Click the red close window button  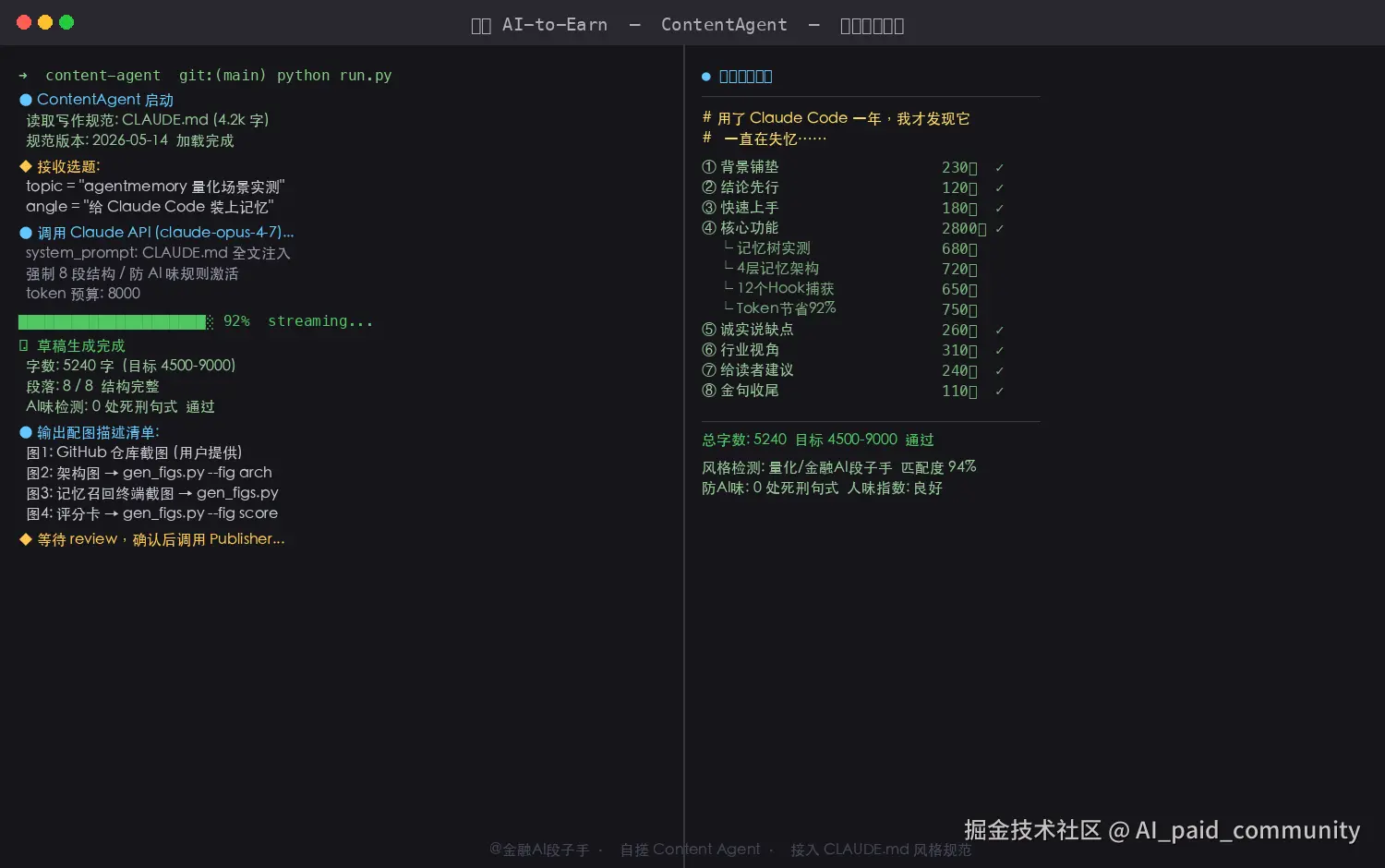(24, 22)
